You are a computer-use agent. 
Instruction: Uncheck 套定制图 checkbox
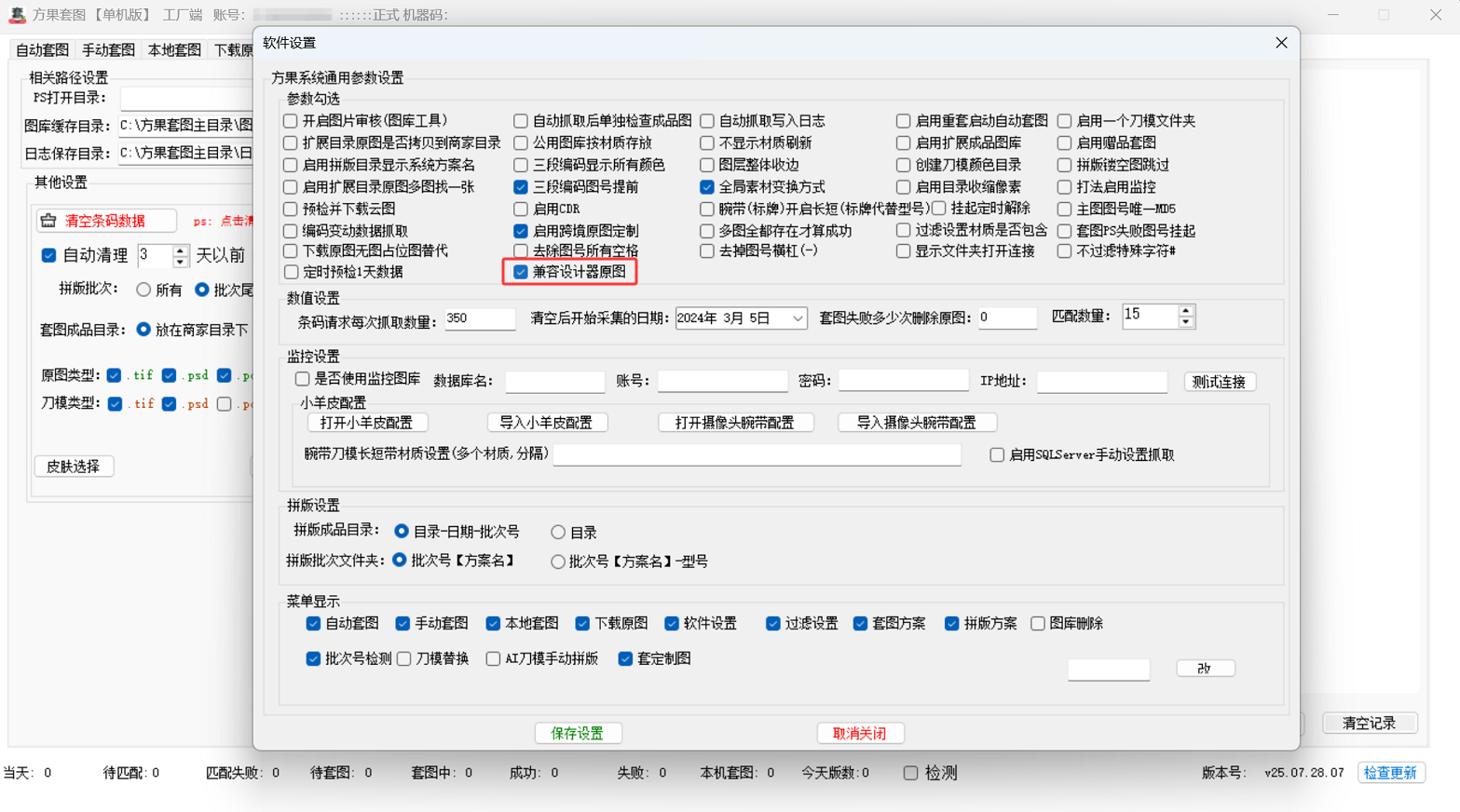tap(625, 659)
